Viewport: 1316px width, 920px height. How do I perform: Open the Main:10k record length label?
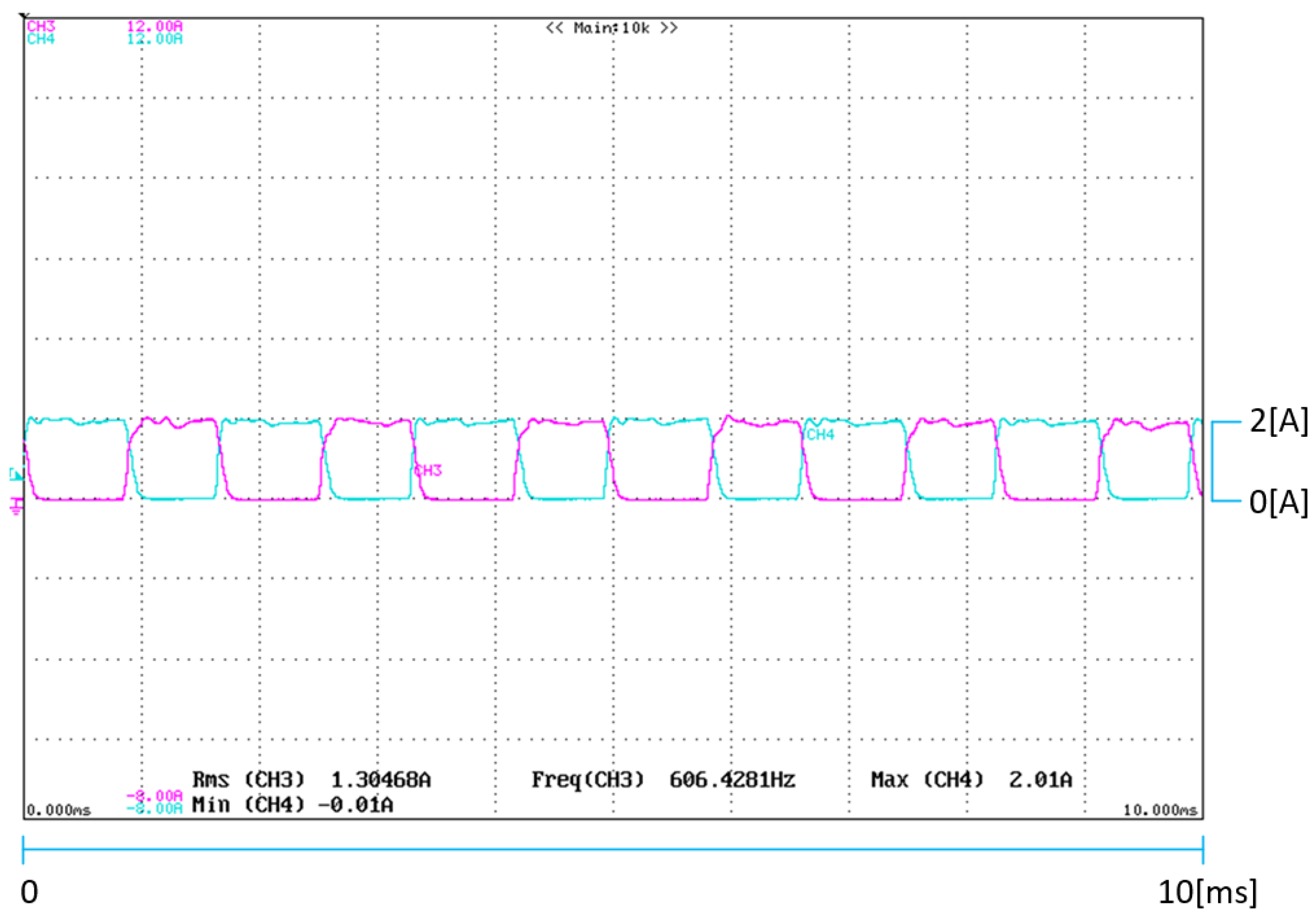click(612, 27)
